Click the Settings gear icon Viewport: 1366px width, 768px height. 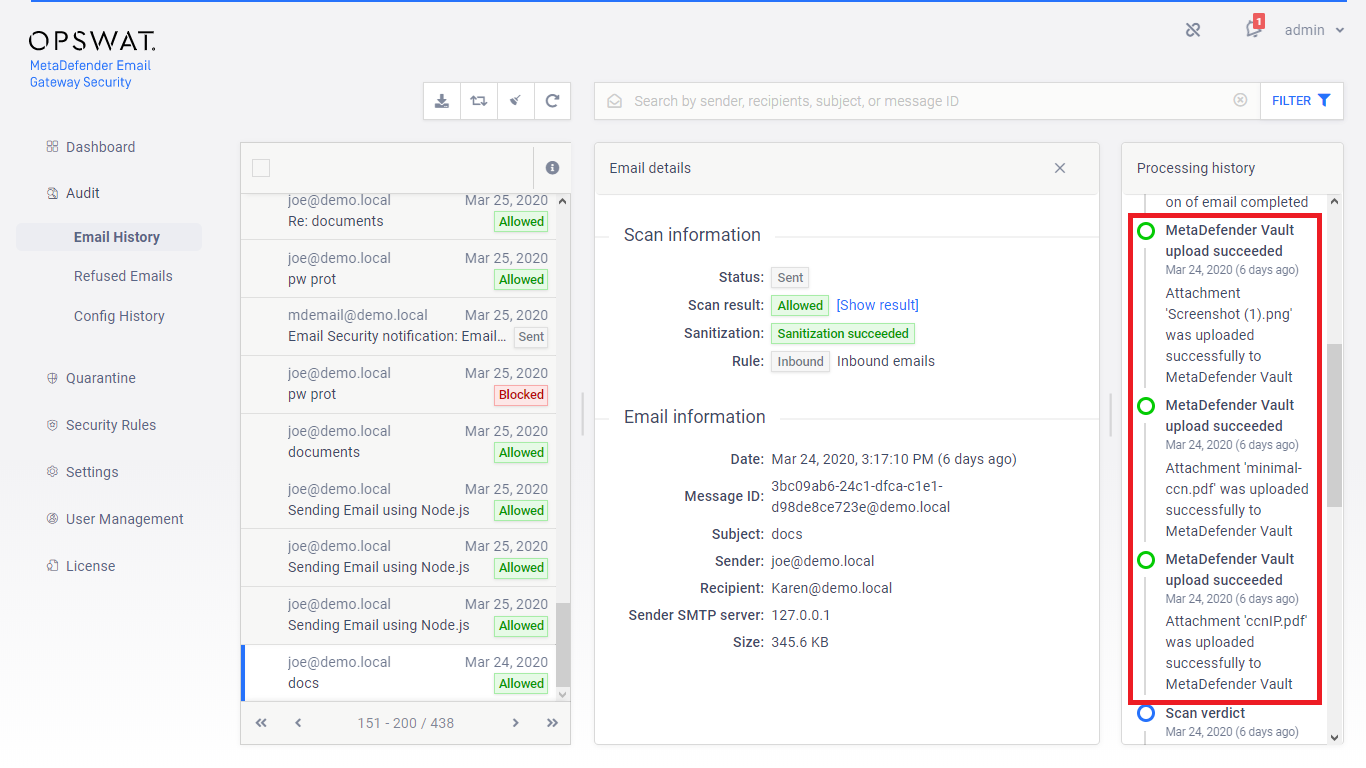(52, 472)
